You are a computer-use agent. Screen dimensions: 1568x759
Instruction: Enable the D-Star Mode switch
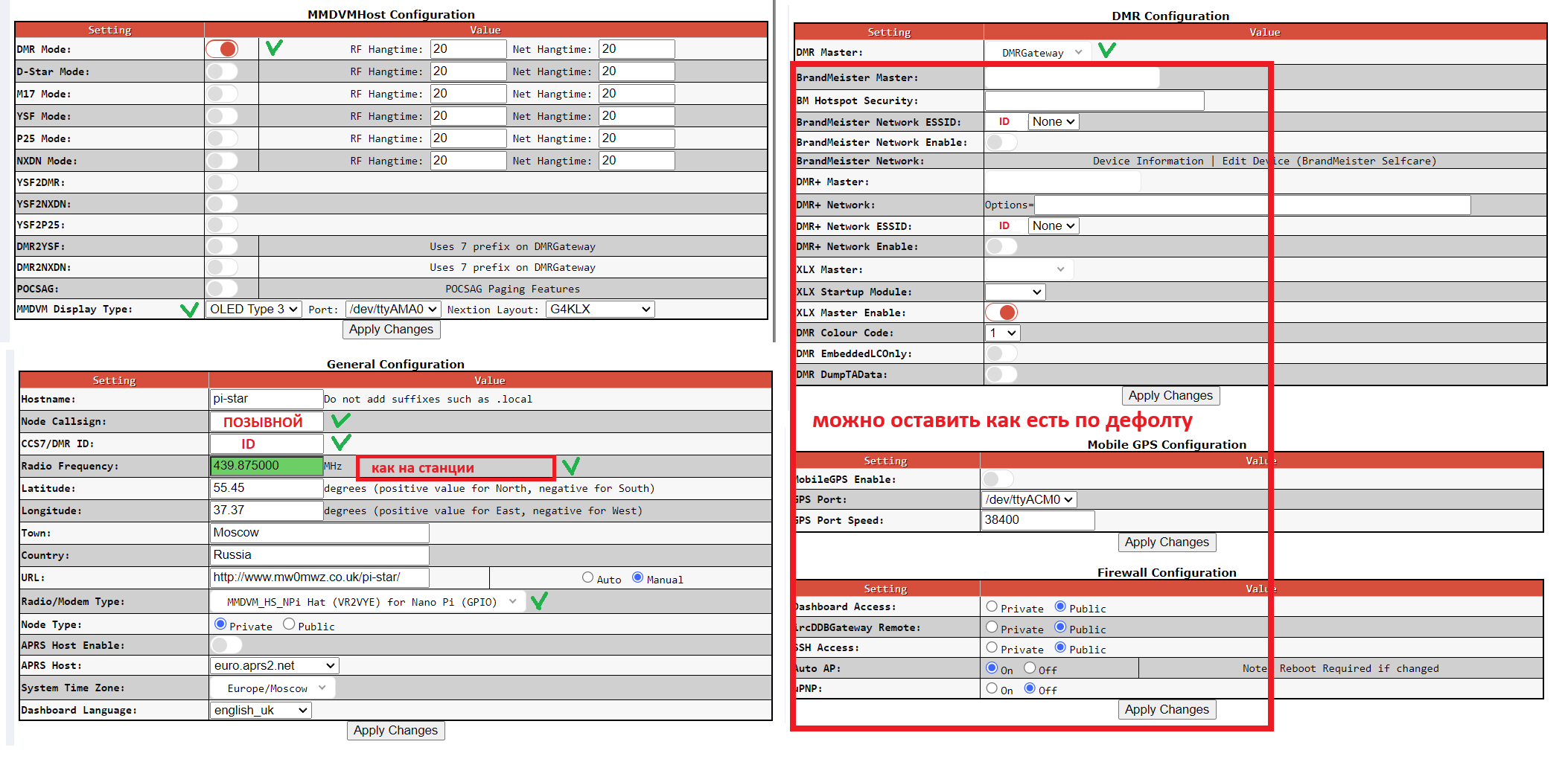[222, 71]
